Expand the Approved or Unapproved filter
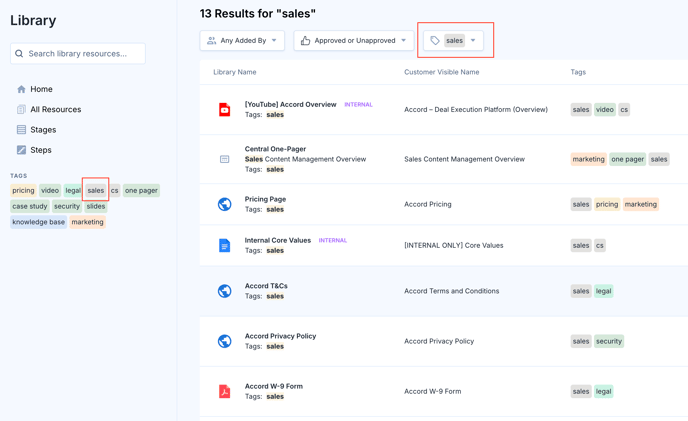Image resolution: width=688 pixels, height=421 pixels. [354, 40]
